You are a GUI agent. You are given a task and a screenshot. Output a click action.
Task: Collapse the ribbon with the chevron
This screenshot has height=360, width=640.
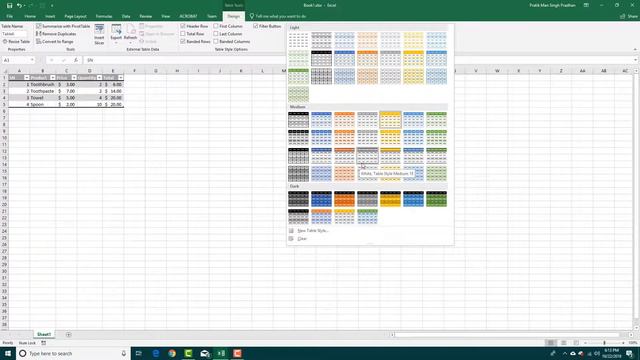click(x=635, y=49)
